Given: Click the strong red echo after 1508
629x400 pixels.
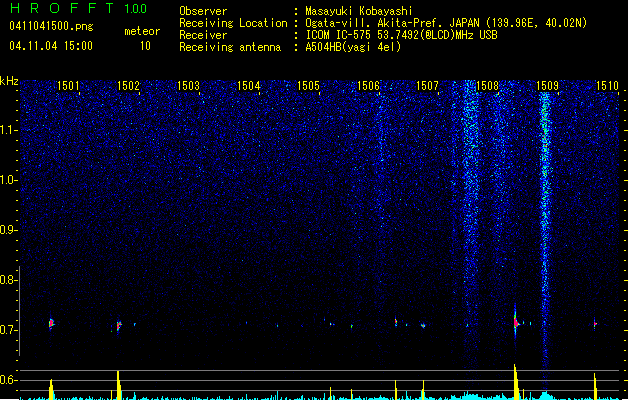Looking at the screenshot, I should coord(516,322).
